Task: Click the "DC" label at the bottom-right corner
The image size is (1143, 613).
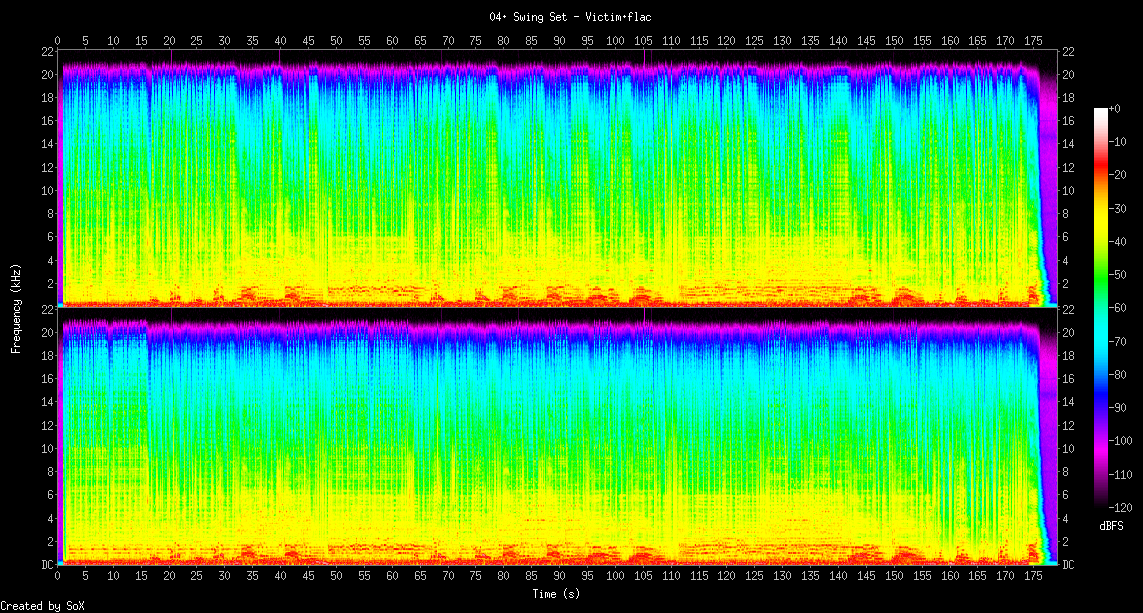Action: [1068, 565]
